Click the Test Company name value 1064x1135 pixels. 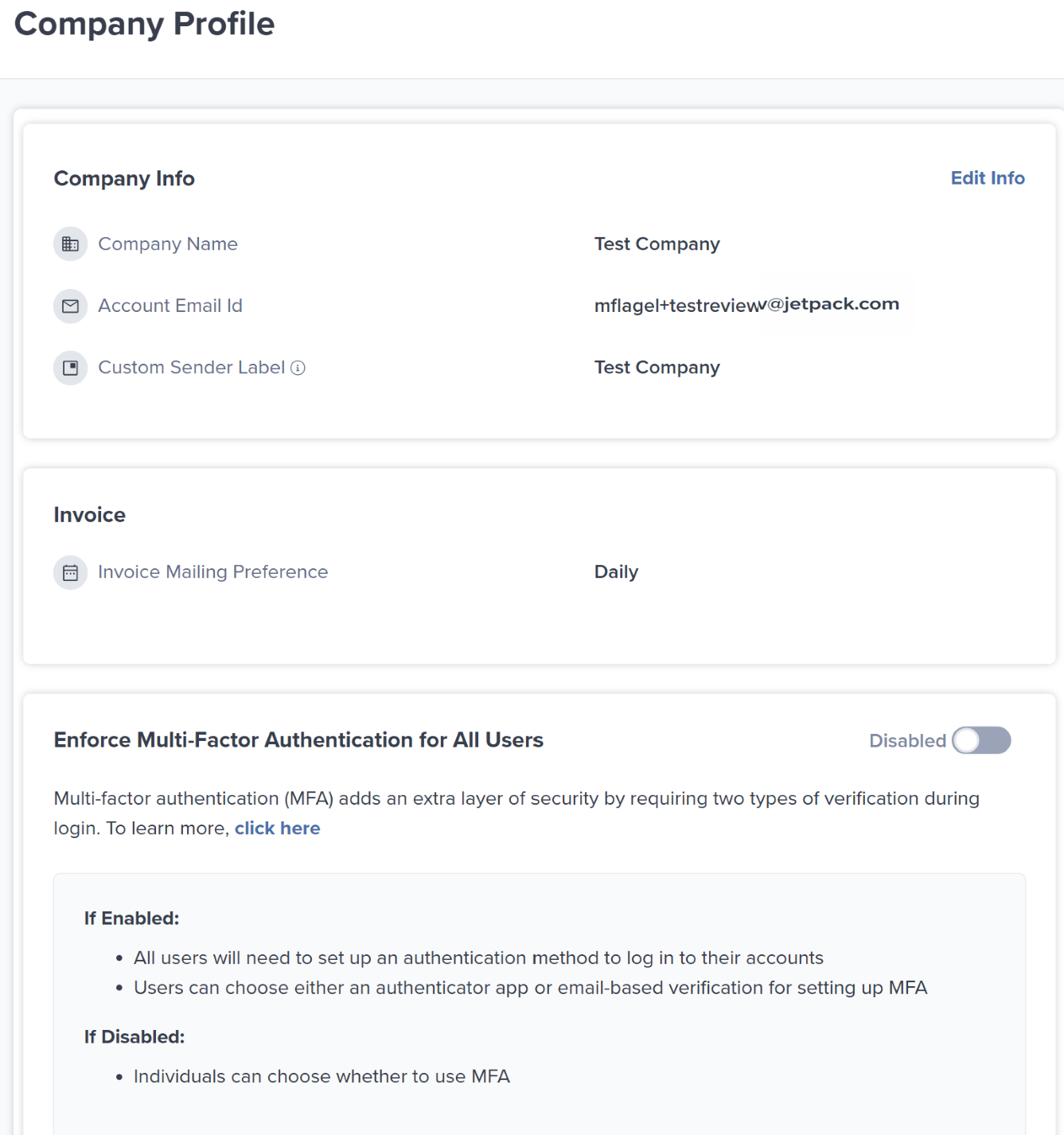coord(657,244)
